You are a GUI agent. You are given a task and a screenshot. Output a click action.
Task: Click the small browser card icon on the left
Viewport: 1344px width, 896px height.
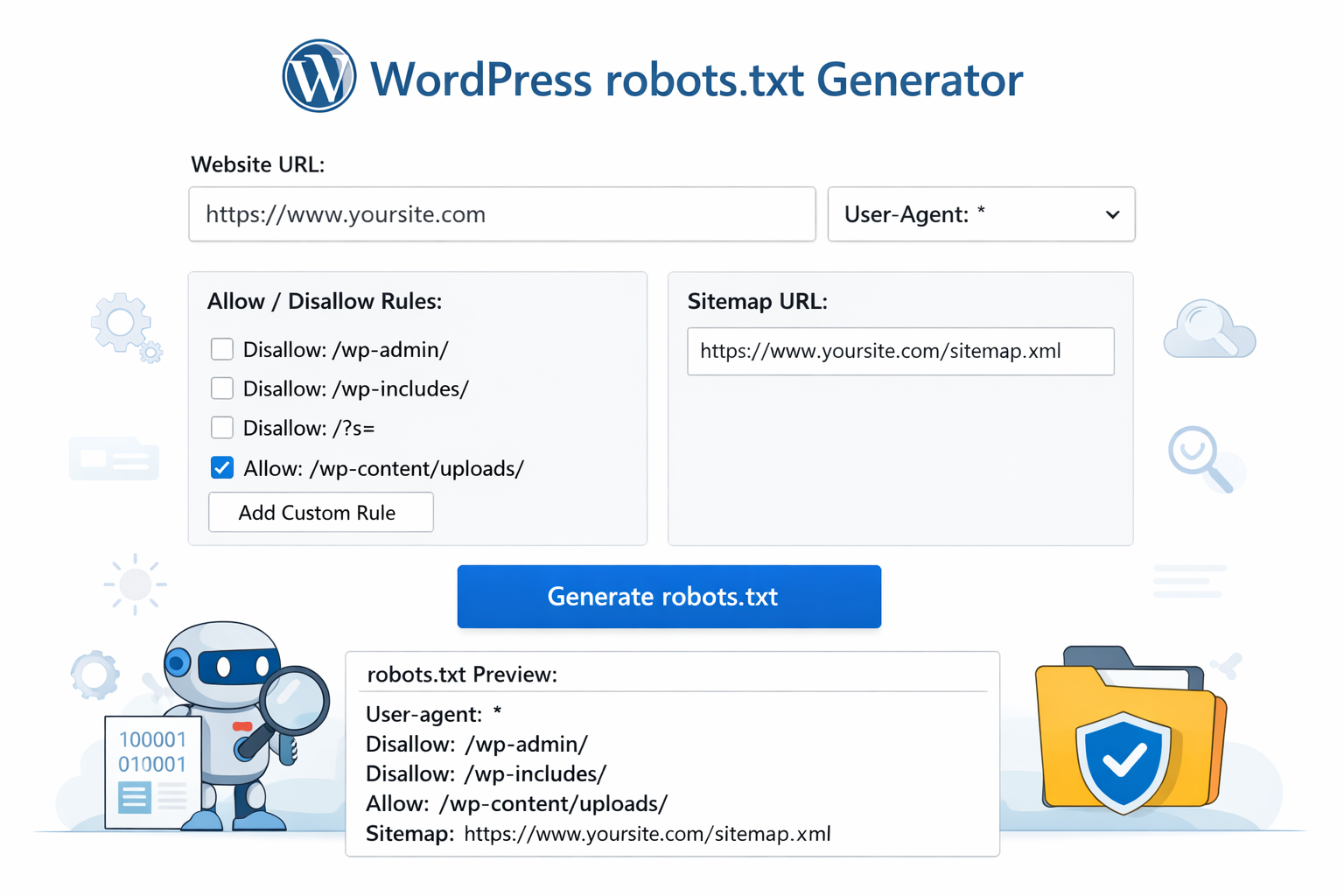(x=114, y=458)
